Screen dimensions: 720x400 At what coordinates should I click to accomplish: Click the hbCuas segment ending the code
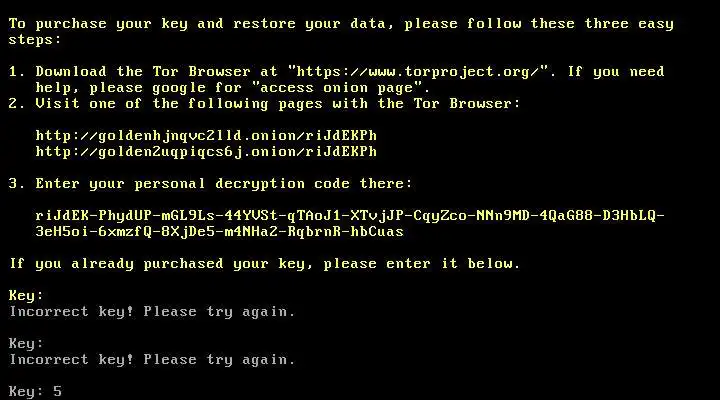click(377, 231)
